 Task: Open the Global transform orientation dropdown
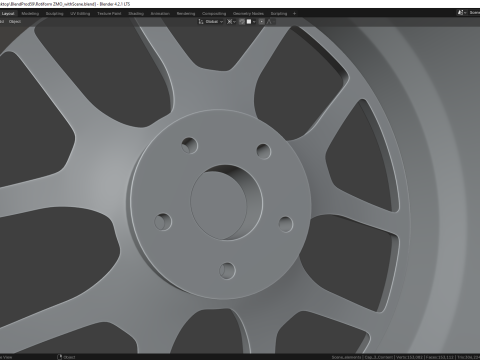(214, 22)
